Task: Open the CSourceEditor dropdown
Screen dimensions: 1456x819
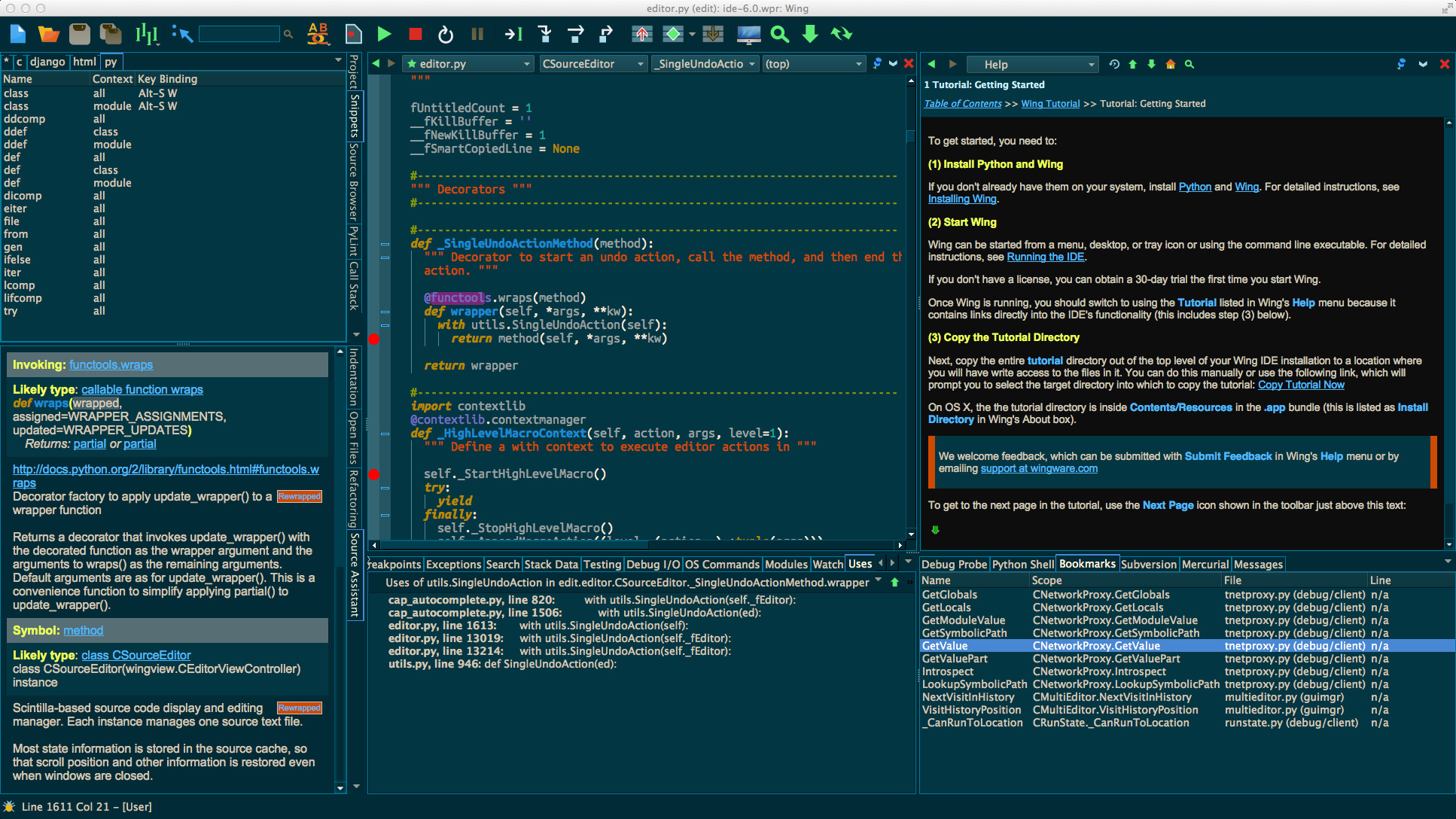Action: [593, 64]
